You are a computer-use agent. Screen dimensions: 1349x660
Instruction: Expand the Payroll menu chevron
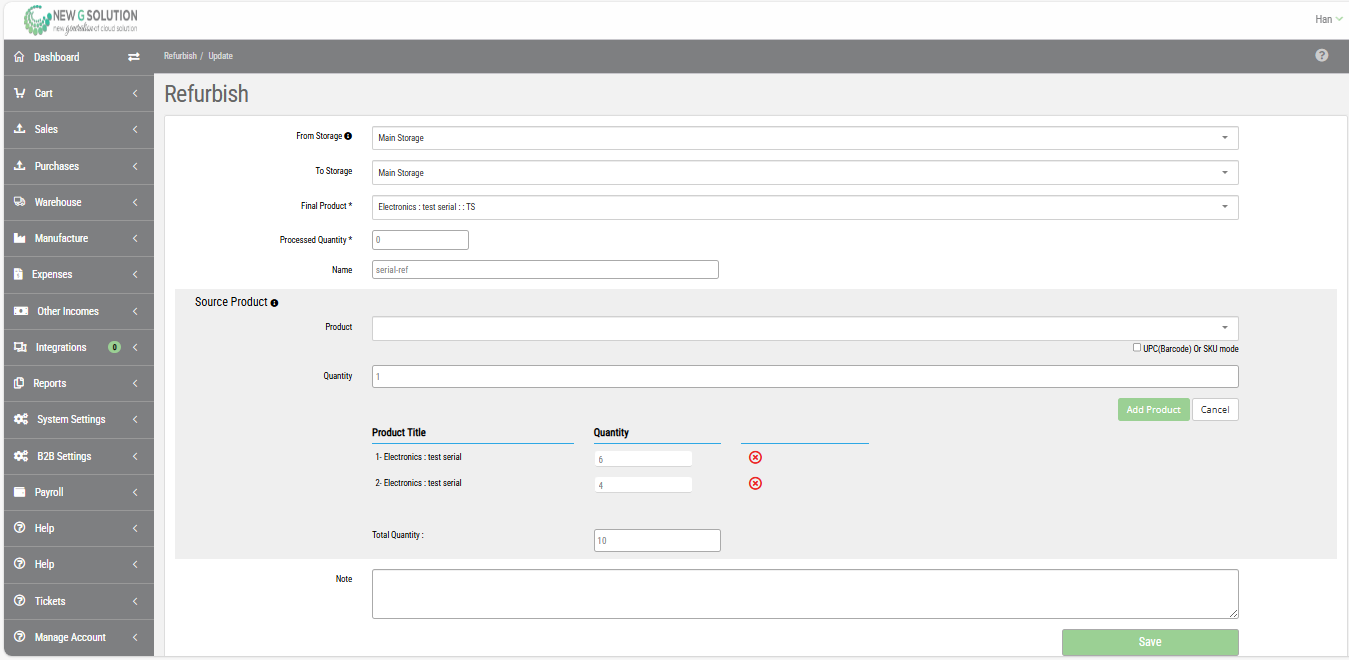pyautogui.click(x=134, y=492)
